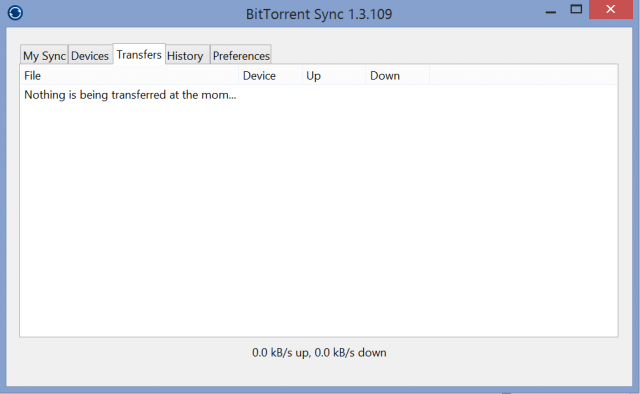The height and width of the screenshot is (394, 640).
Task: Click the BitTorrent Sync app icon in title bar
Action: [x=15, y=12]
